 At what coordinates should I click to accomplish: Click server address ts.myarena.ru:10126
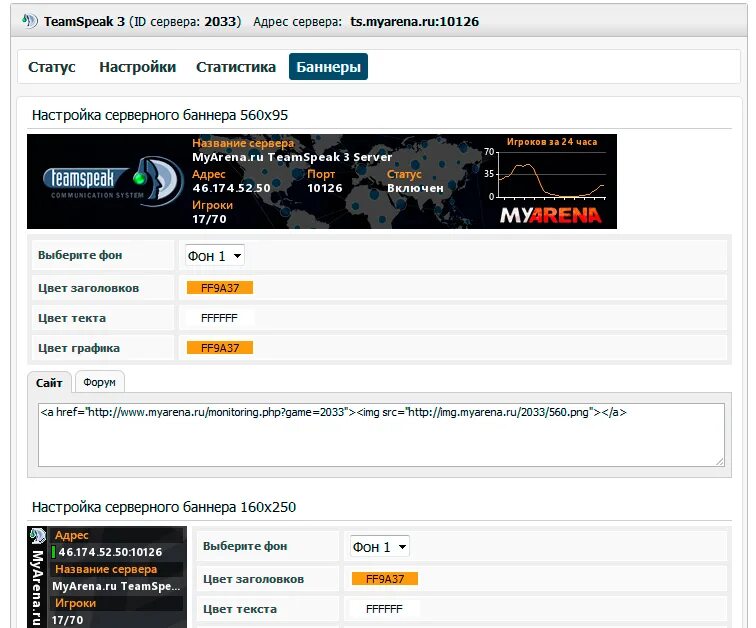415,22
